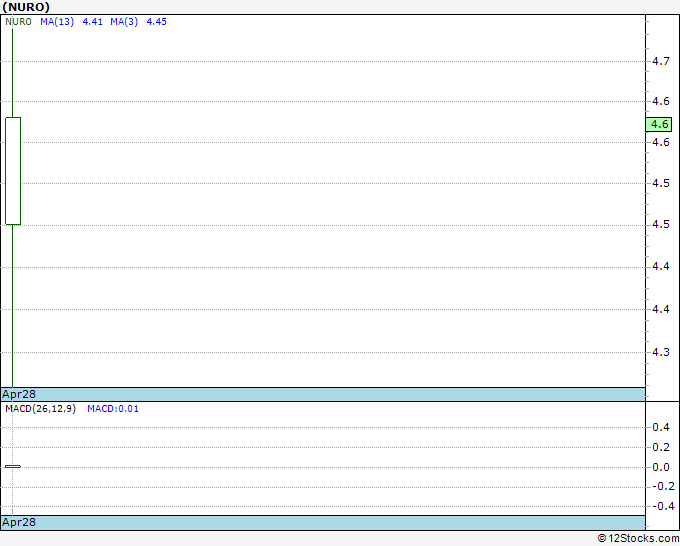Click the 0.4 MACD axis label

pos(661,427)
